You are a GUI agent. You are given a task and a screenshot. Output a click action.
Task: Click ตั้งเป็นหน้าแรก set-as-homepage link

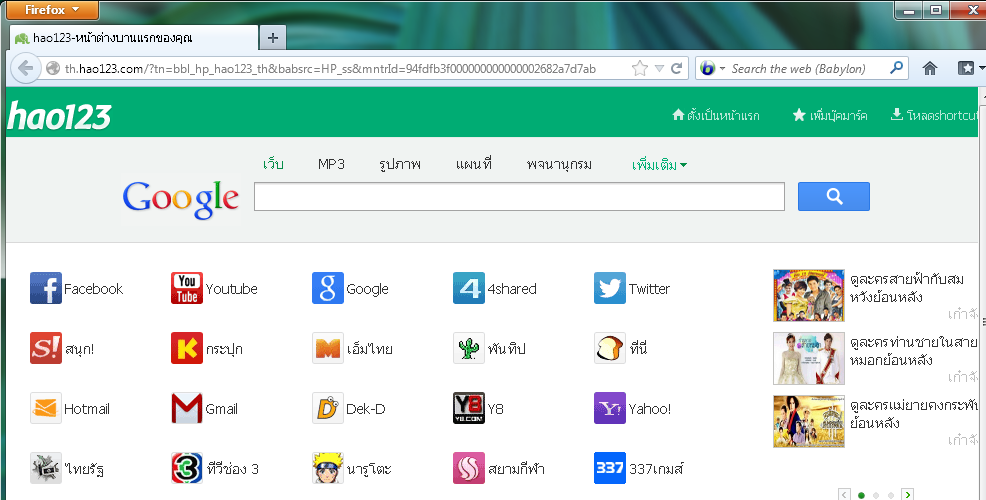(716, 115)
